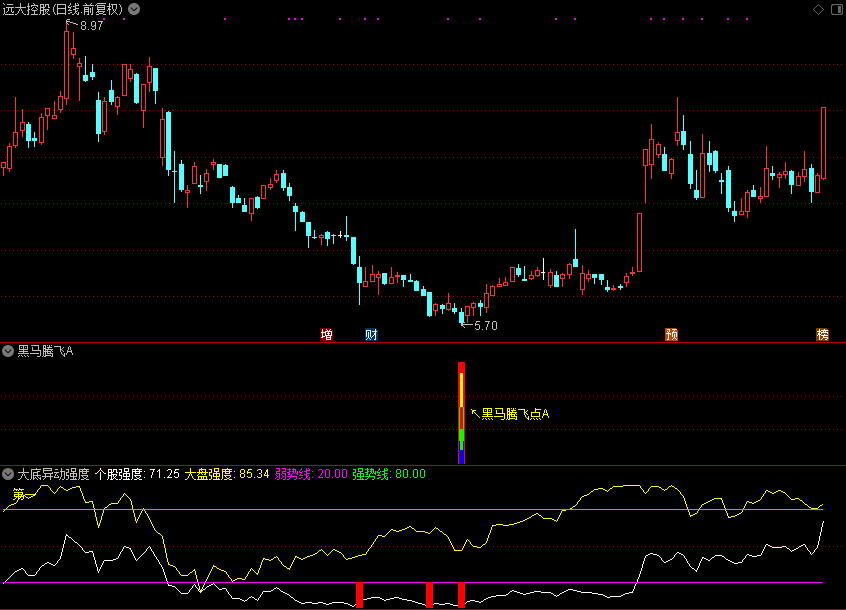Click the 大盘强度: 85.34 value
The width and height of the screenshot is (846, 610).
227,474
